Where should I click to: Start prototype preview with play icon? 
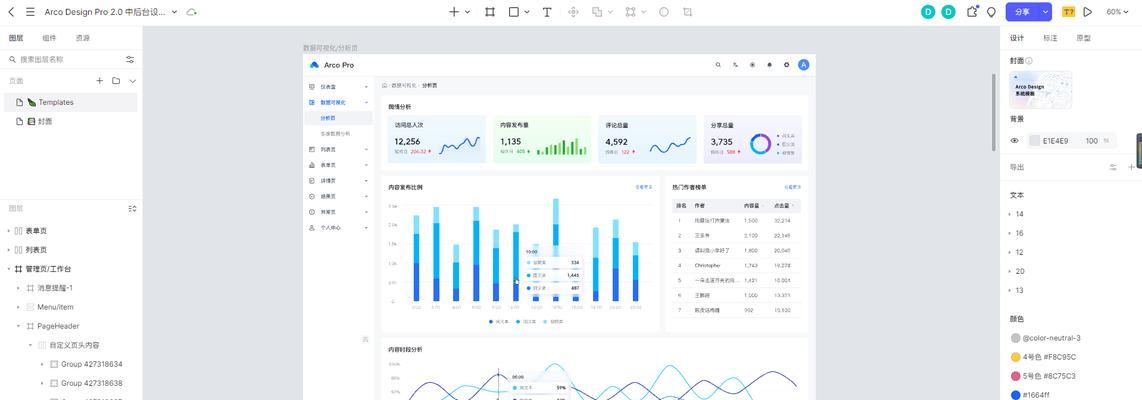click(x=1087, y=12)
